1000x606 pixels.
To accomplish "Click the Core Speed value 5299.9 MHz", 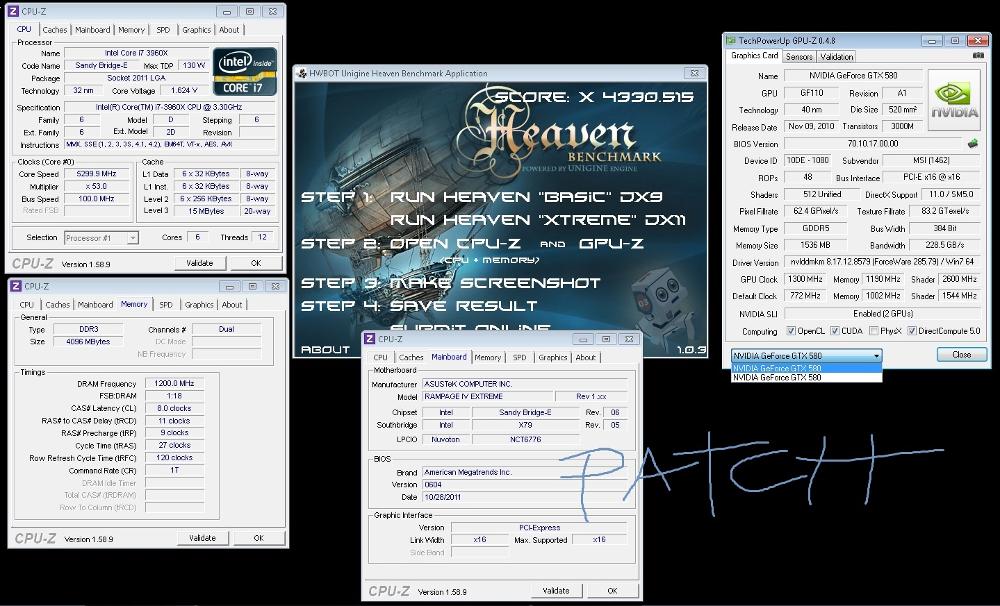I will [x=94, y=174].
